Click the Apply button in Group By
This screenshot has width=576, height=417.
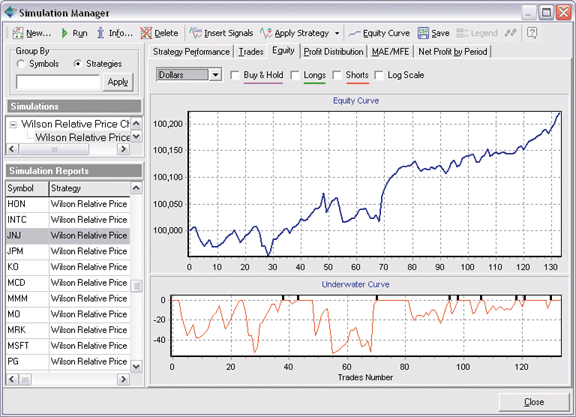(118, 82)
